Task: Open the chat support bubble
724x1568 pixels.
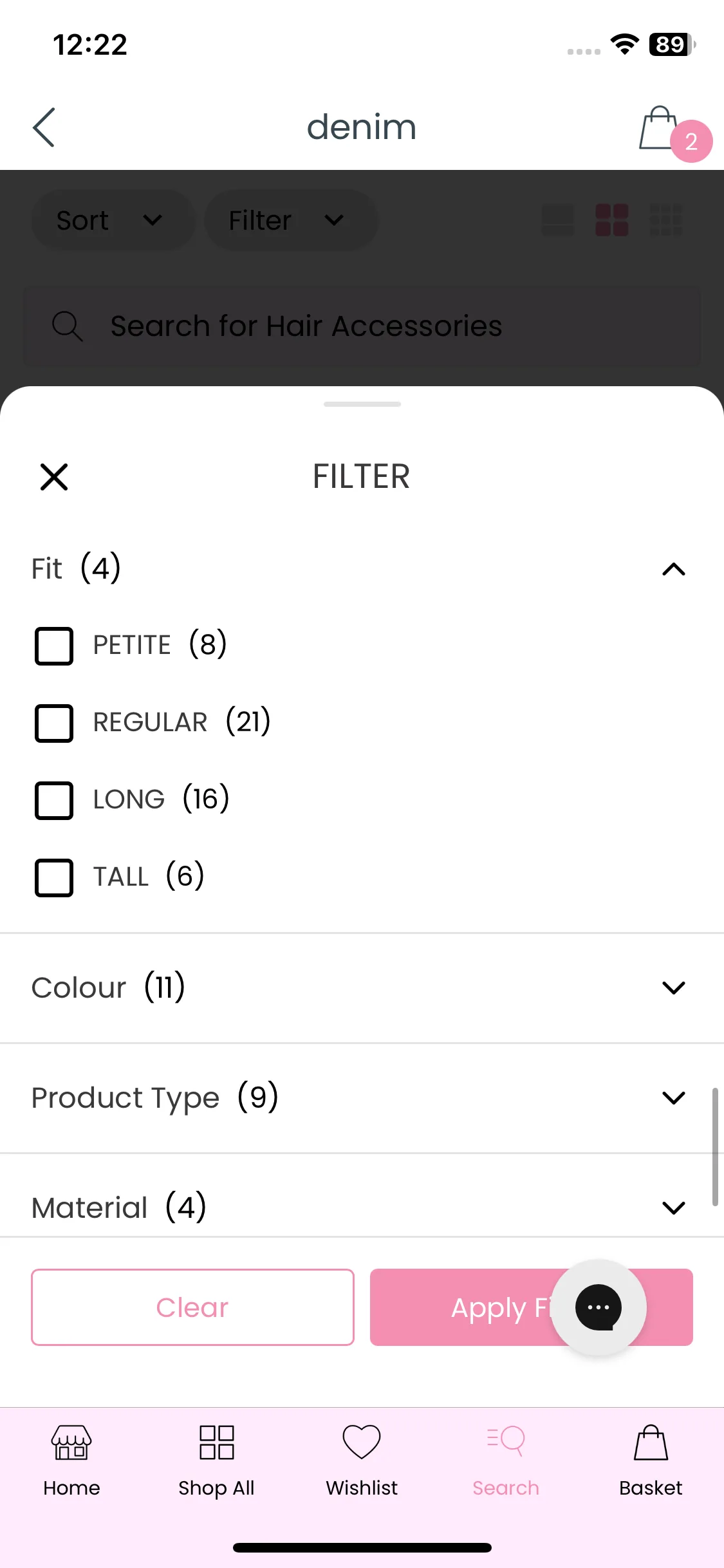Action: [x=599, y=1307]
